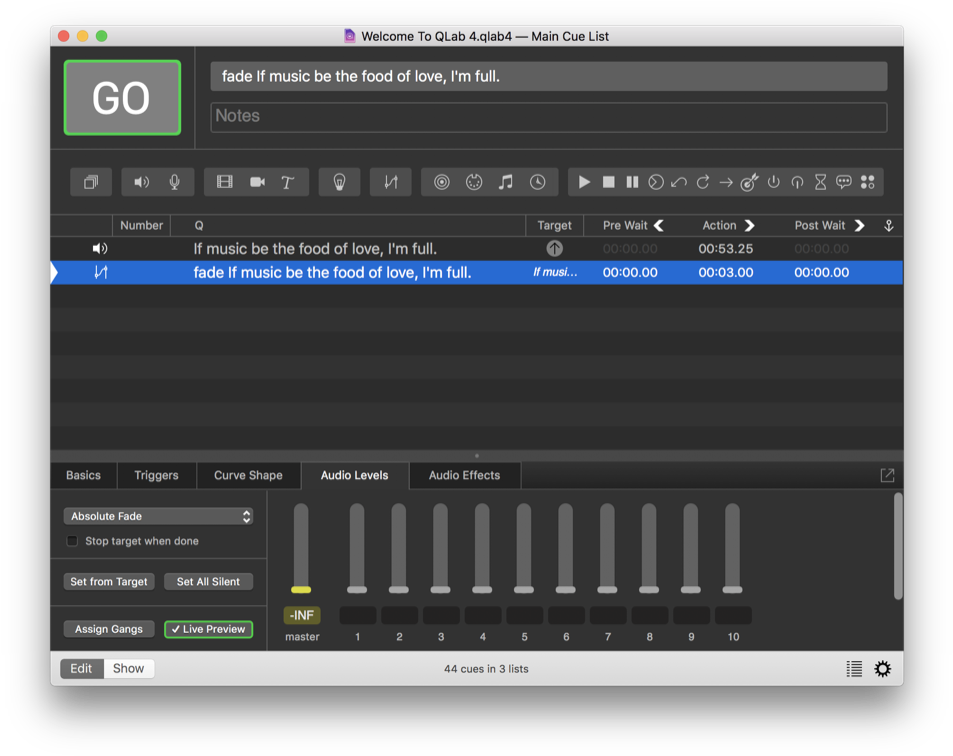Add a Start cue with play icon
Viewport: 953px width, 756px height.
(x=584, y=182)
